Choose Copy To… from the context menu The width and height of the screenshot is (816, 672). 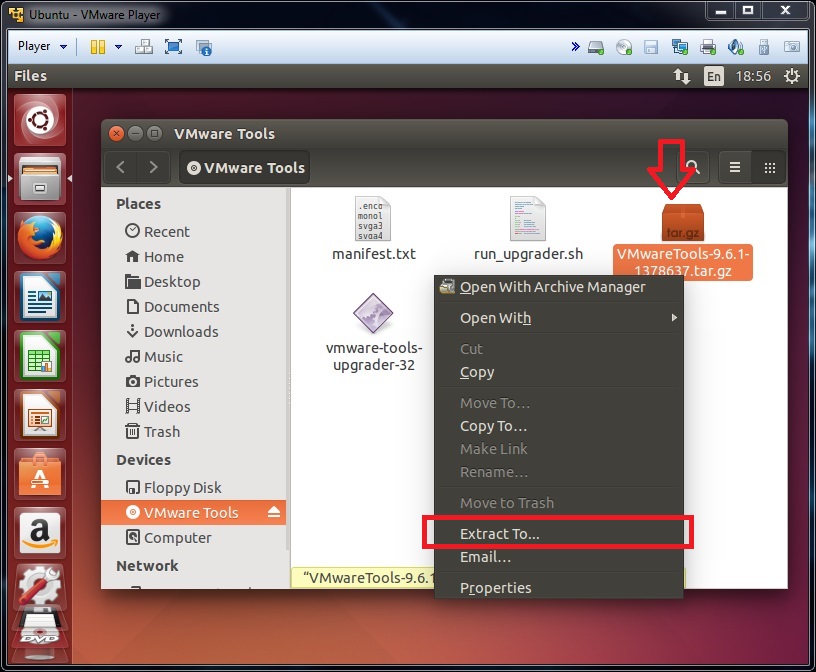pos(559,426)
